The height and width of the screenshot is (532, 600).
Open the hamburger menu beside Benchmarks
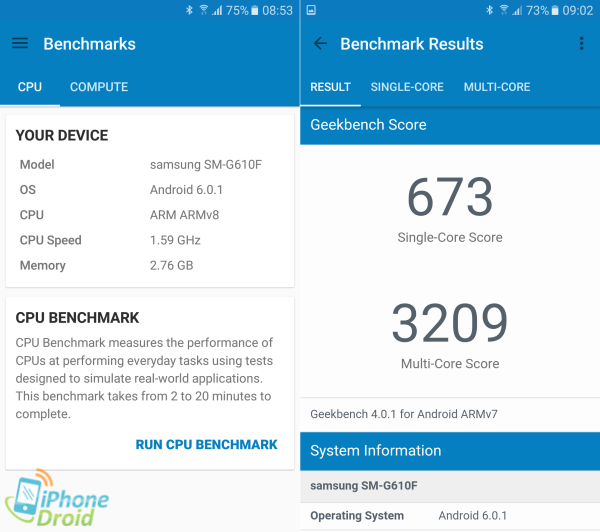tap(19, 44)
